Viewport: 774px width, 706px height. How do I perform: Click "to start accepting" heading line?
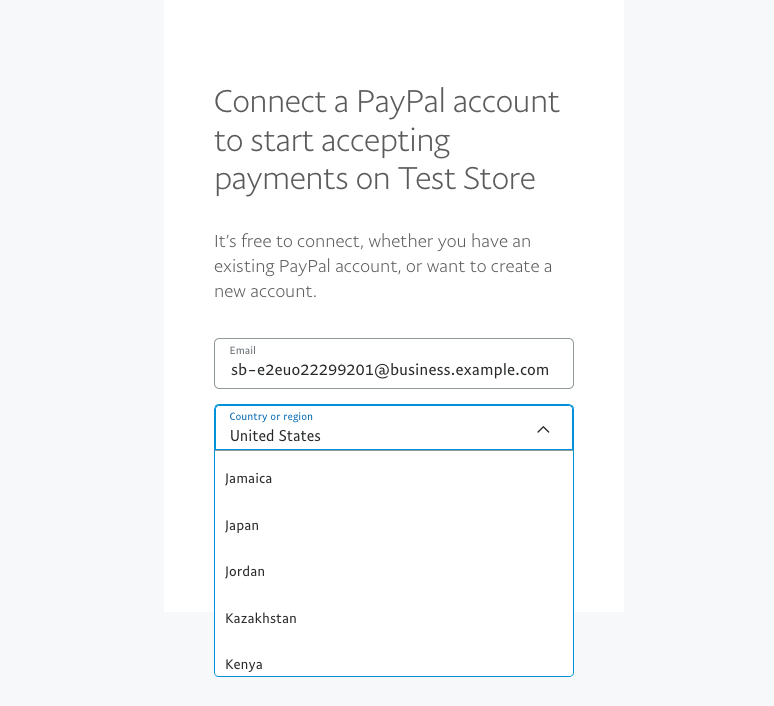click(332, 140)
